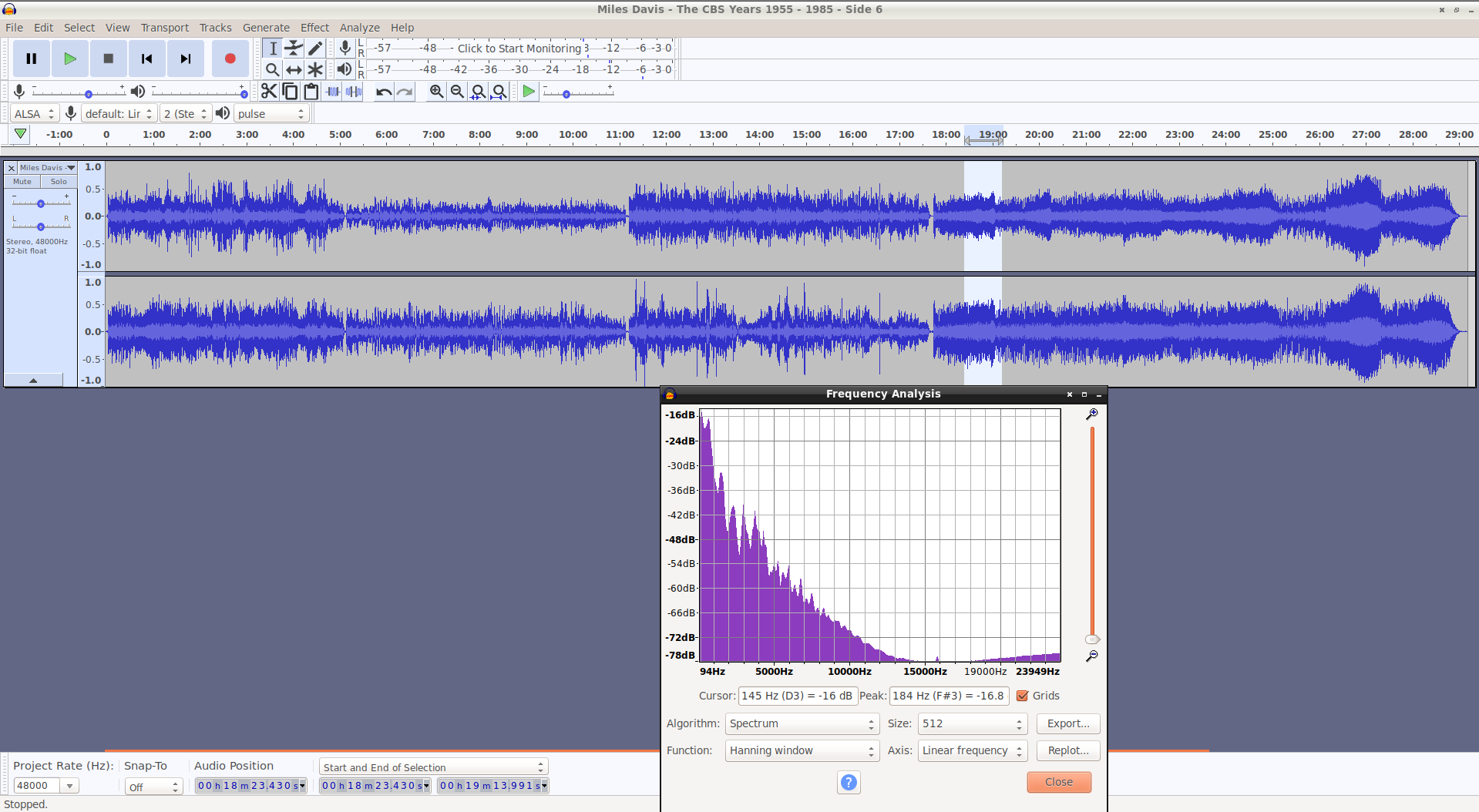Open the Effect menu
This screenshot has height=812, width=1479.
[314, 28]
